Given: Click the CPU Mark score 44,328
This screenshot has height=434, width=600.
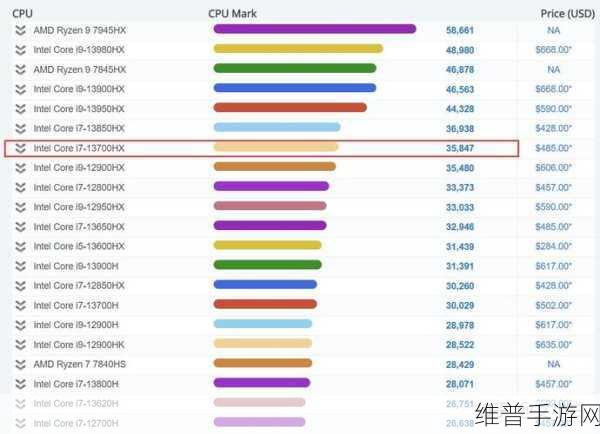Looking at the screenshot, I should point(460,109).
